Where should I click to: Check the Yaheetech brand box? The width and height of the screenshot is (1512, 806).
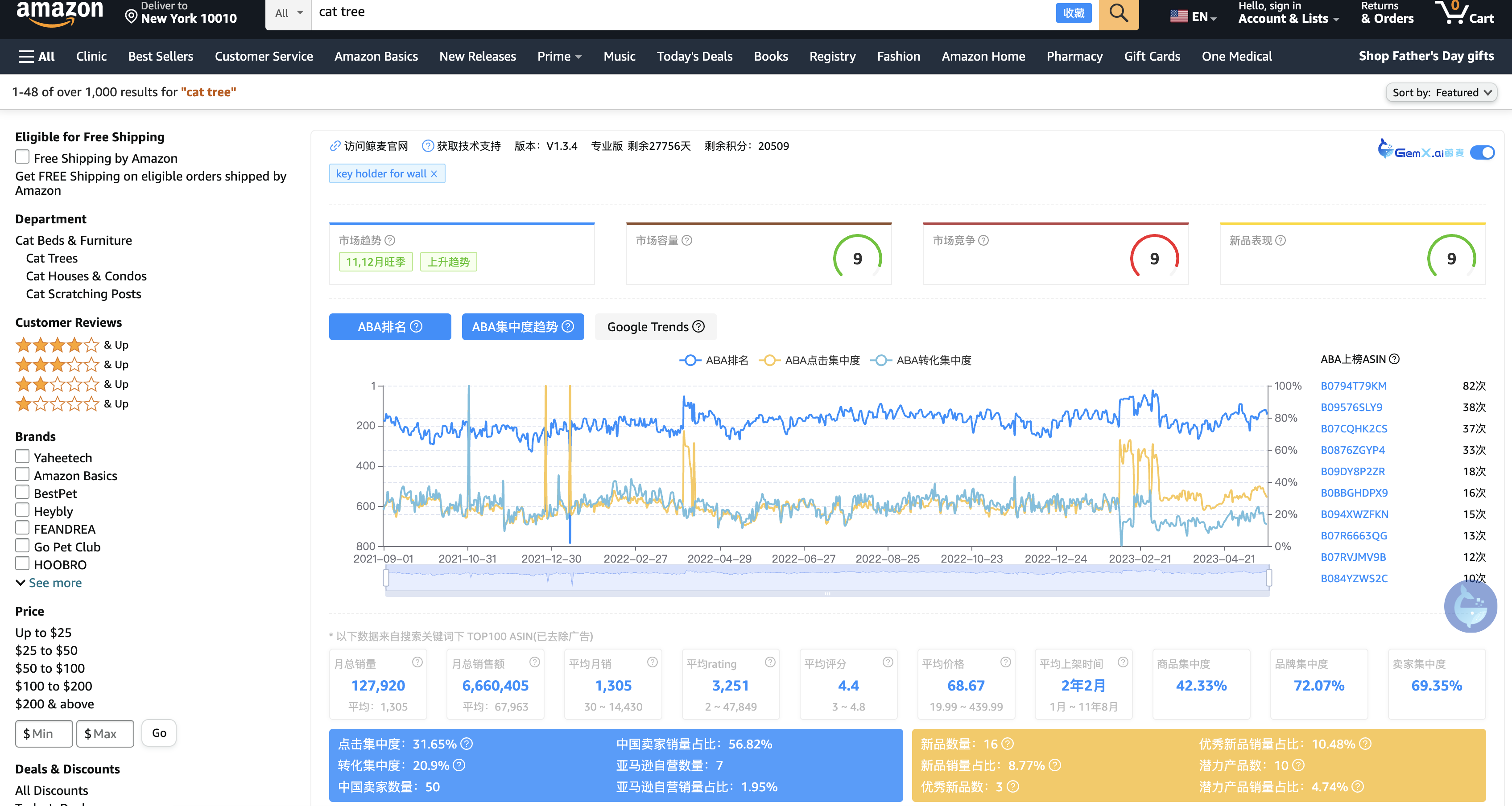(22, 456)
